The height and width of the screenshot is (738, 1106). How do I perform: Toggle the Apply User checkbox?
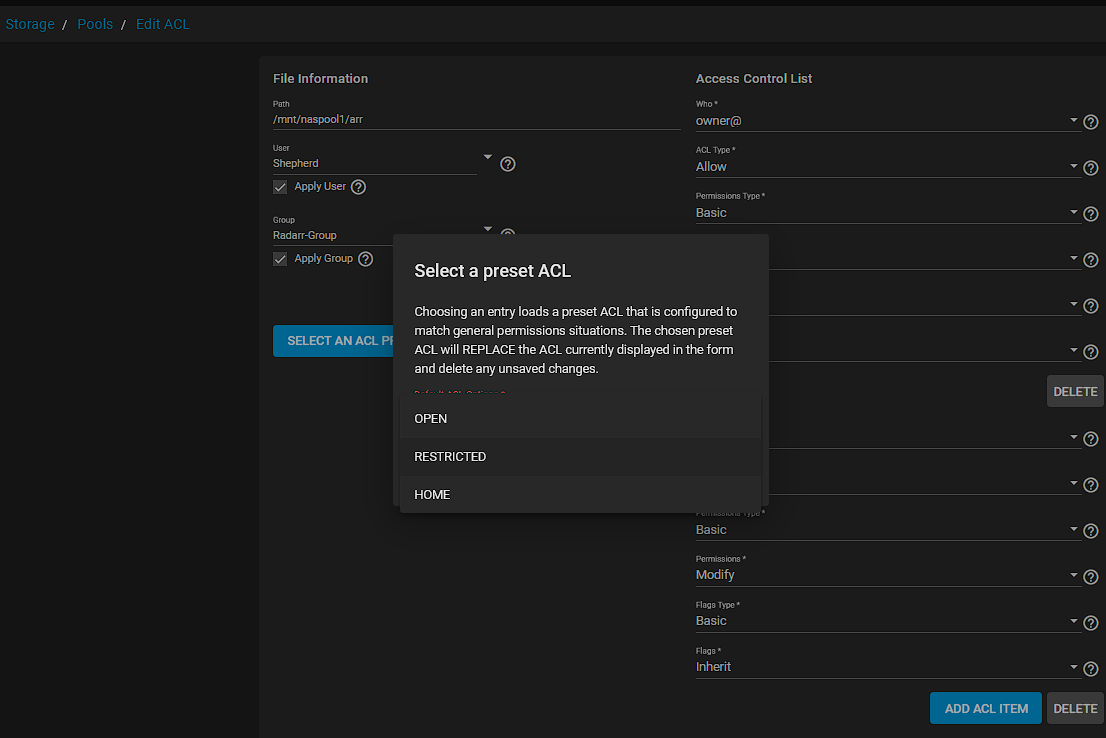(x=280, y=187)
